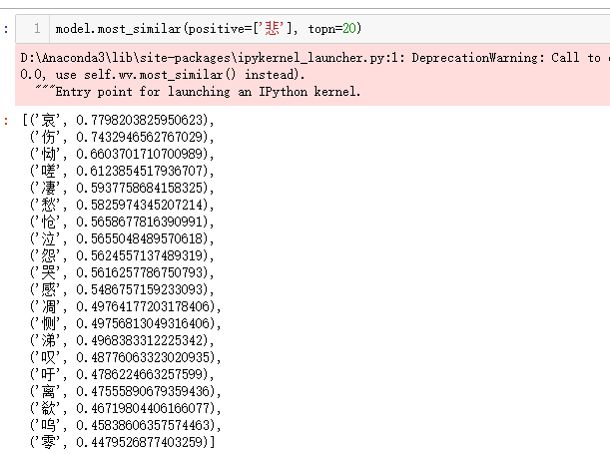The image size is (610, 454).
Task: Click the 'Entry point for launching an IPython kernel' line
Action: coord(208,92)
